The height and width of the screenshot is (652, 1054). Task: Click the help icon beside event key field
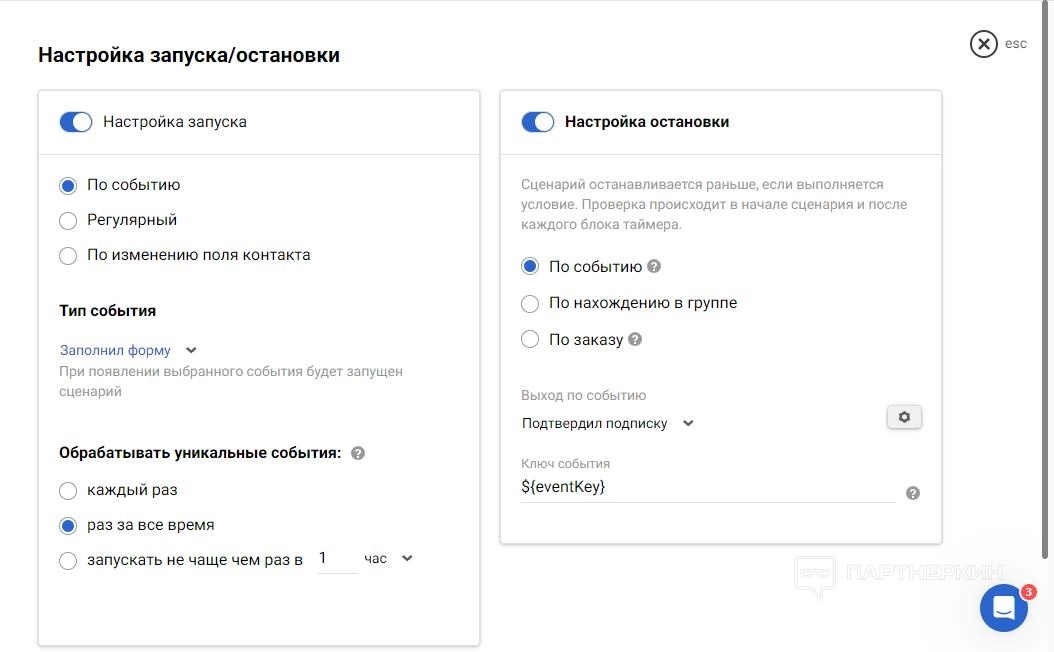[912, 493]
